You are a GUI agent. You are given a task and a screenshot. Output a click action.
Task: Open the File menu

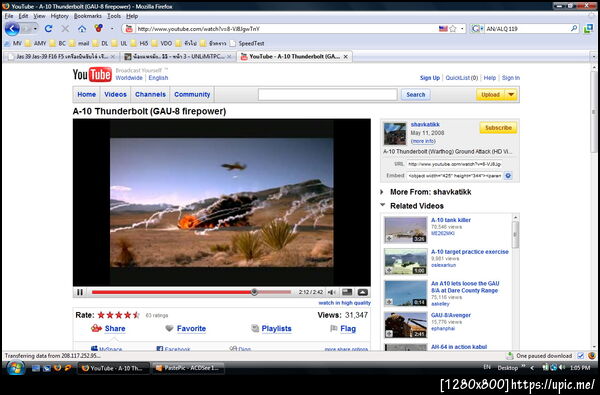[x=9, y=16]
